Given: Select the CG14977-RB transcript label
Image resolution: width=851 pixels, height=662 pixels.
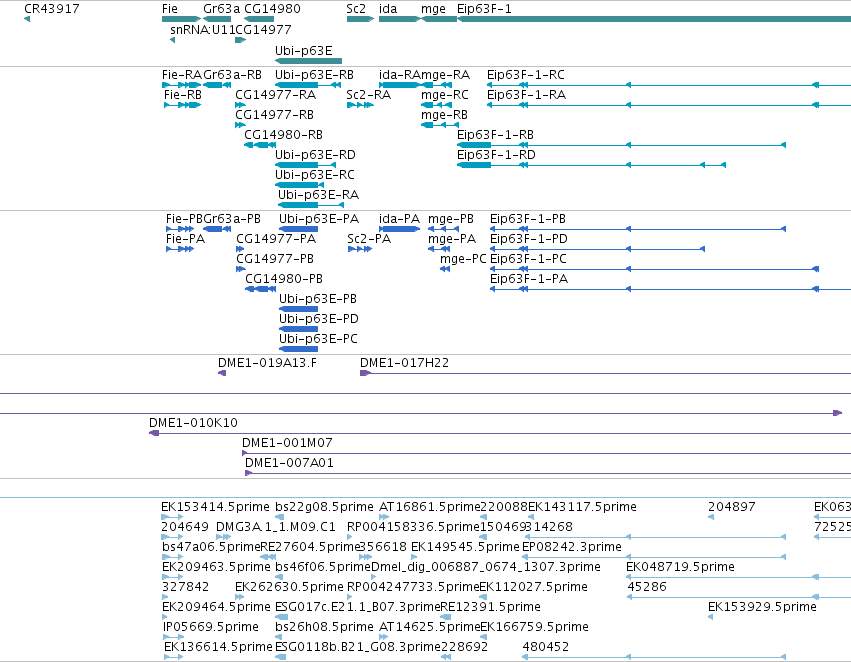Looking at the screenshot, I should click(274, 114).
